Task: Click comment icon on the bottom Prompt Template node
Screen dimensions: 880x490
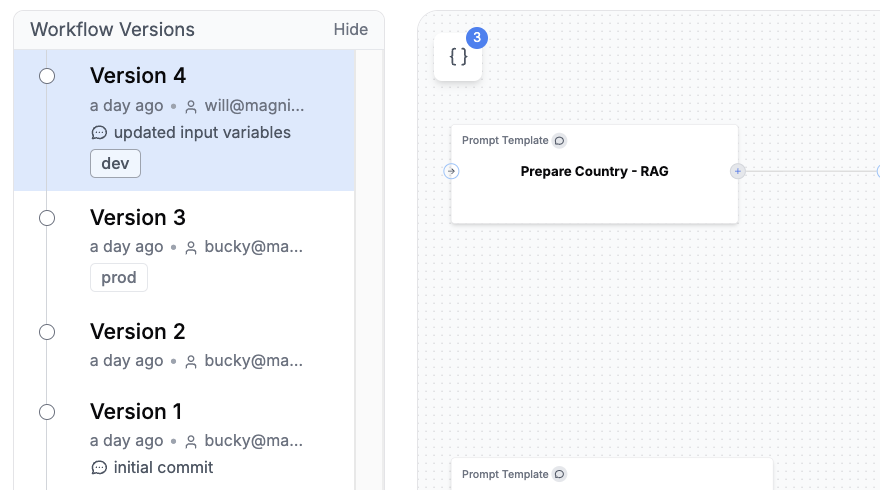Action: pos(560,474)
